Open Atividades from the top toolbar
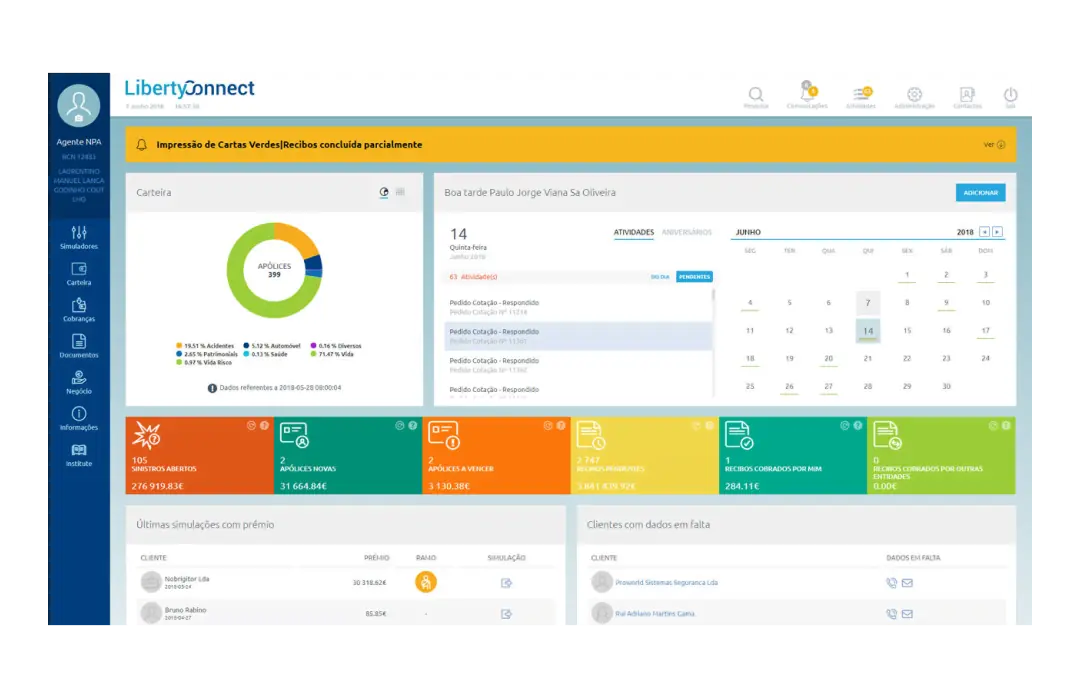The height and width of the screenshot is (700, 1080). coord(861,93)
